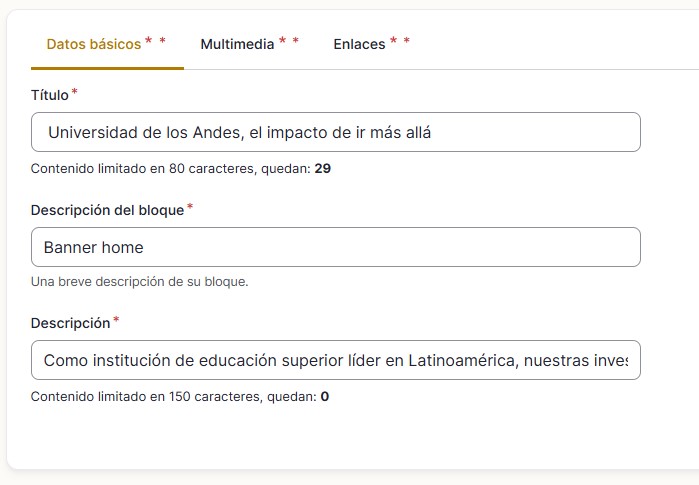
Task: Click the remaining characters count 0
Action: click(x=325, y=396)
